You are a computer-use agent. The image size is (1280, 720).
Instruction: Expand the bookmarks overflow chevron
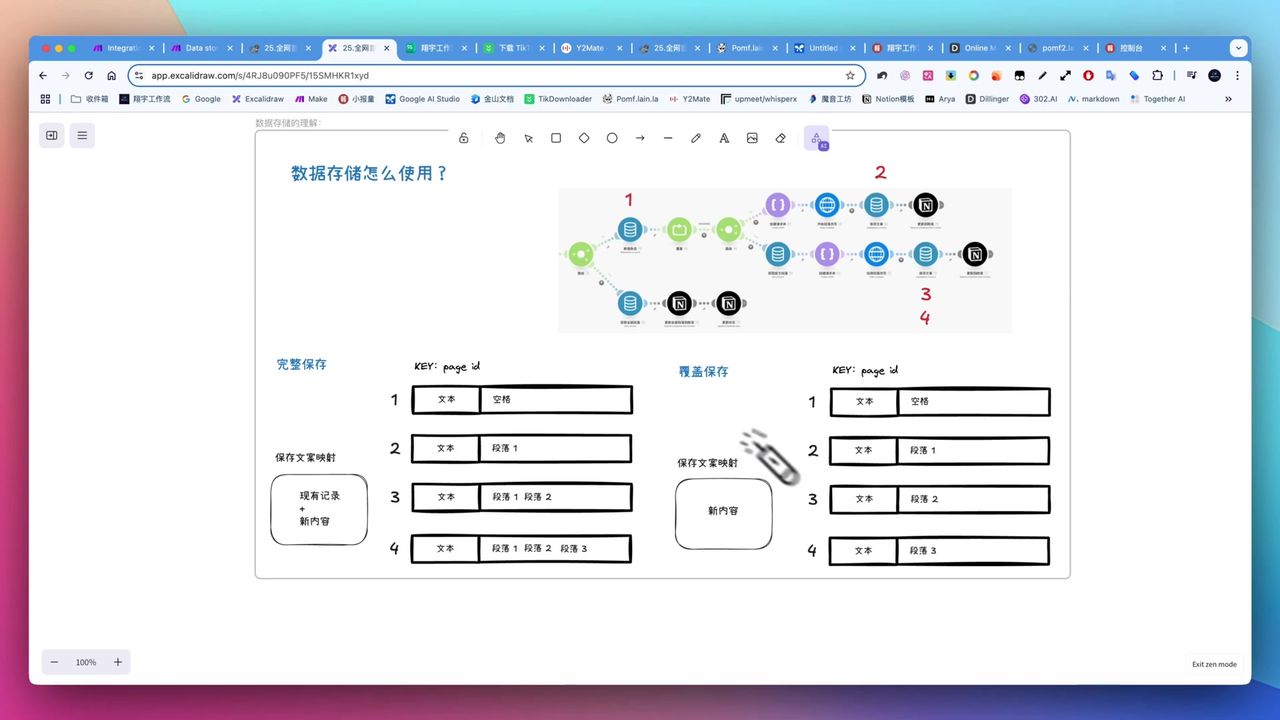(x=1228, y=99)
